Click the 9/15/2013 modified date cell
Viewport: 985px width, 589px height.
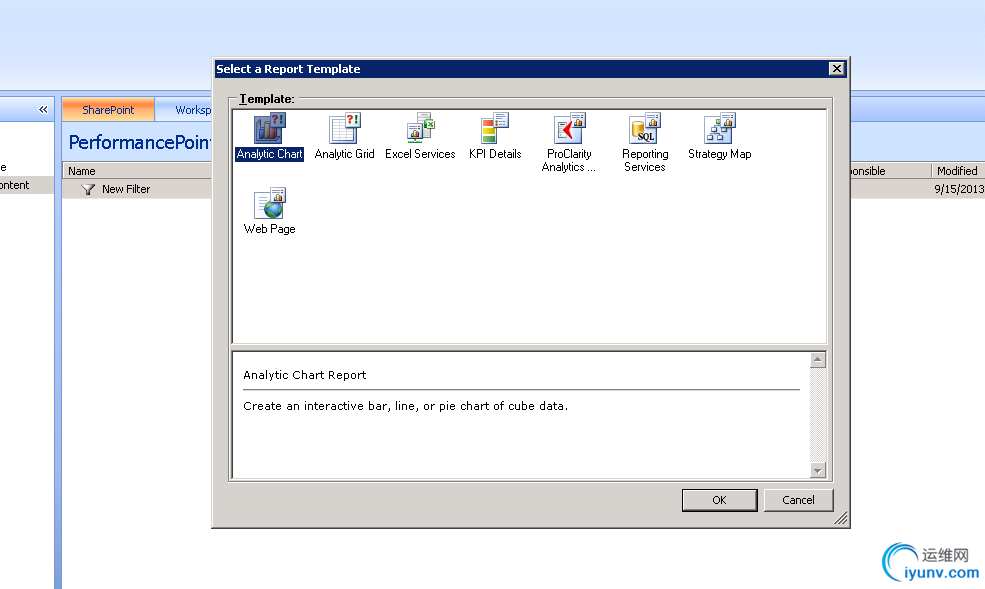click(x=959, y=189)
